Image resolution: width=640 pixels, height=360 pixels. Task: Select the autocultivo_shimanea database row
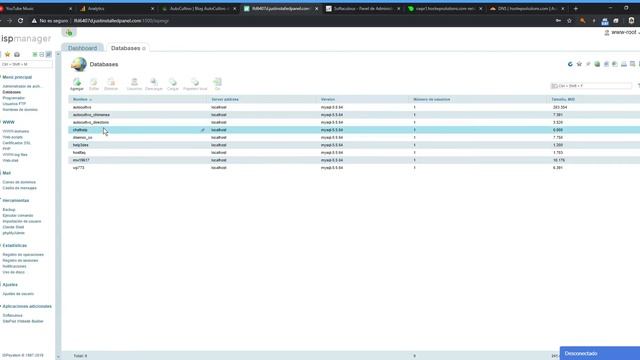pyautogui.click(x=354, y=115)
